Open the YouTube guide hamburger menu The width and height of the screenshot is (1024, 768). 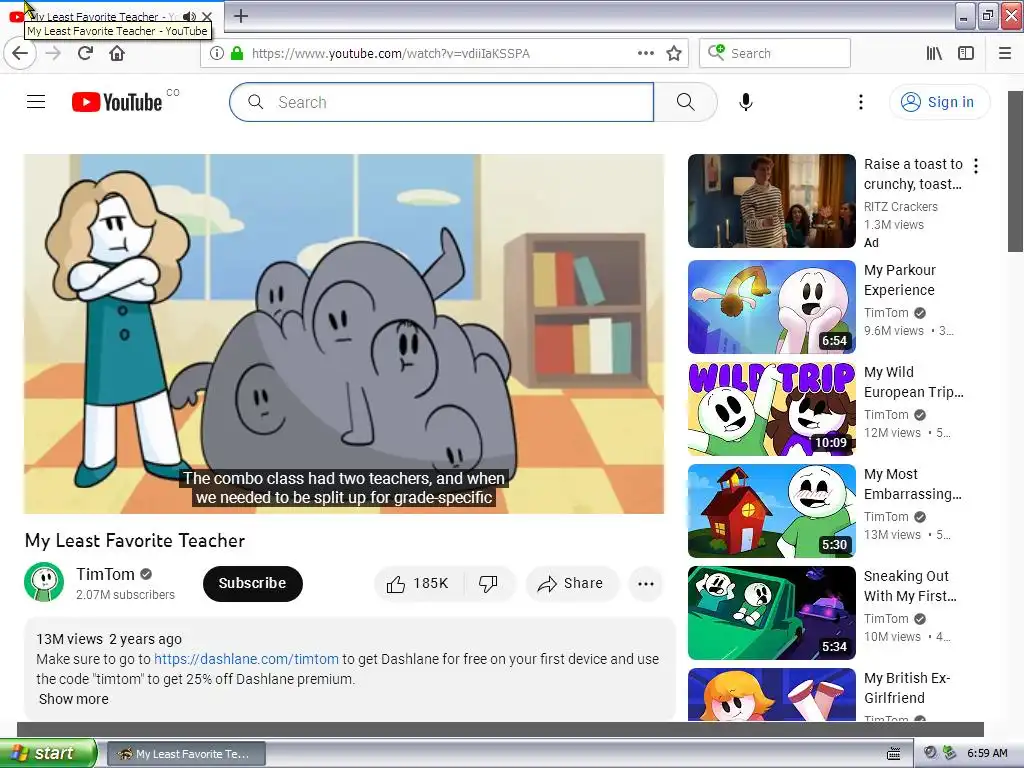36,102
